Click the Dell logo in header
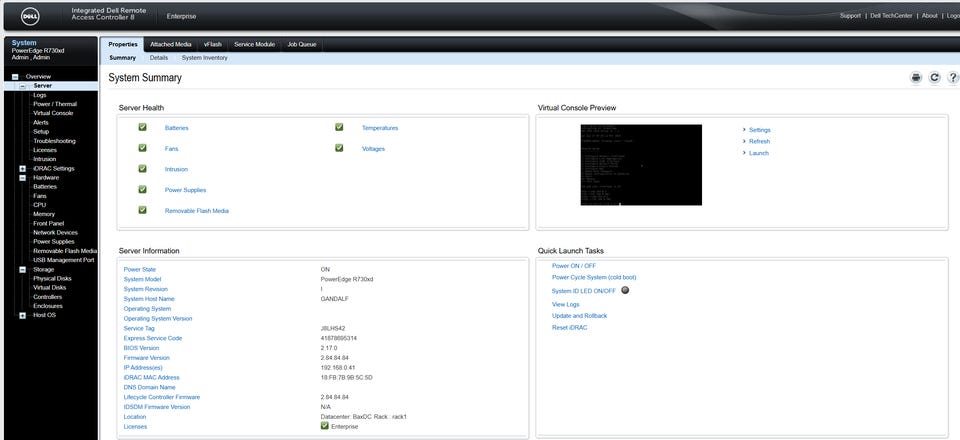Image resolution: width=960 pixels, height=440 pixels. [31, 15]
